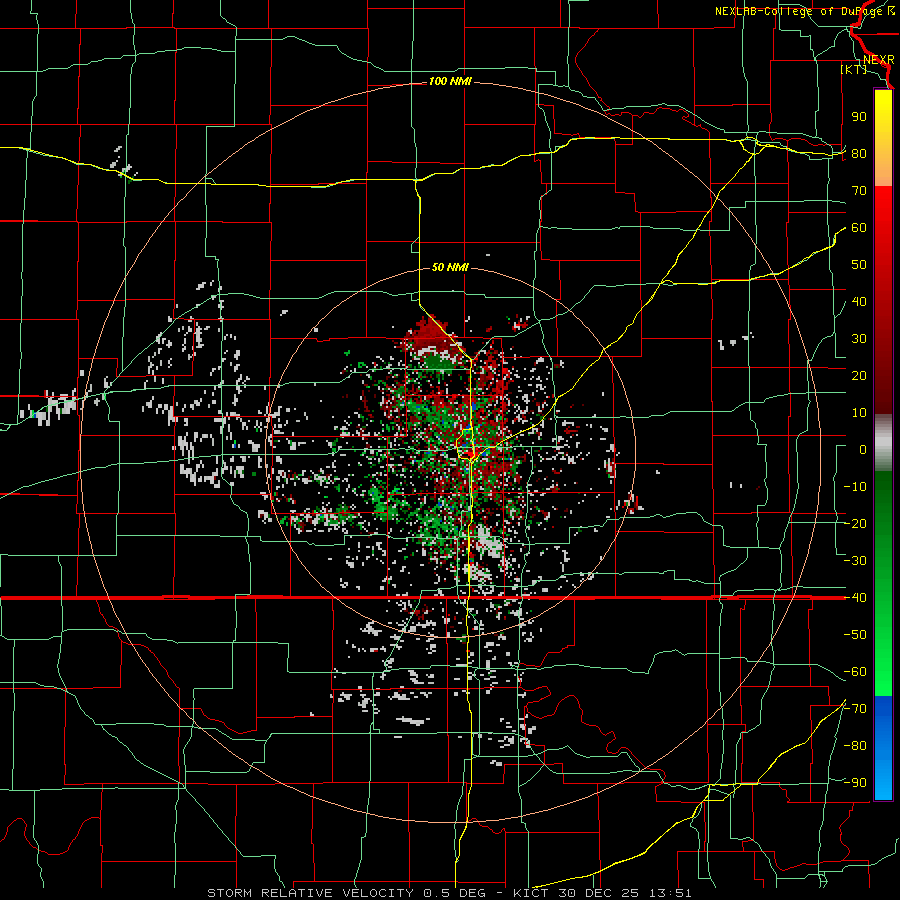Screen dimensions: 900x900
Task: Click the gray zero-velocity segment of the color bar
Action: click(883, 442)
